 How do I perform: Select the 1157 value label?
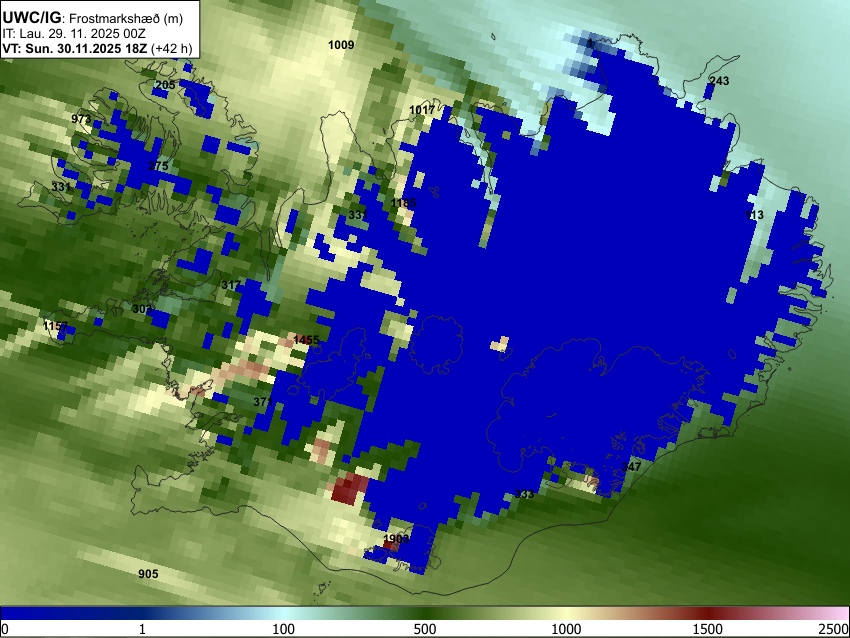tap(55, 326)
